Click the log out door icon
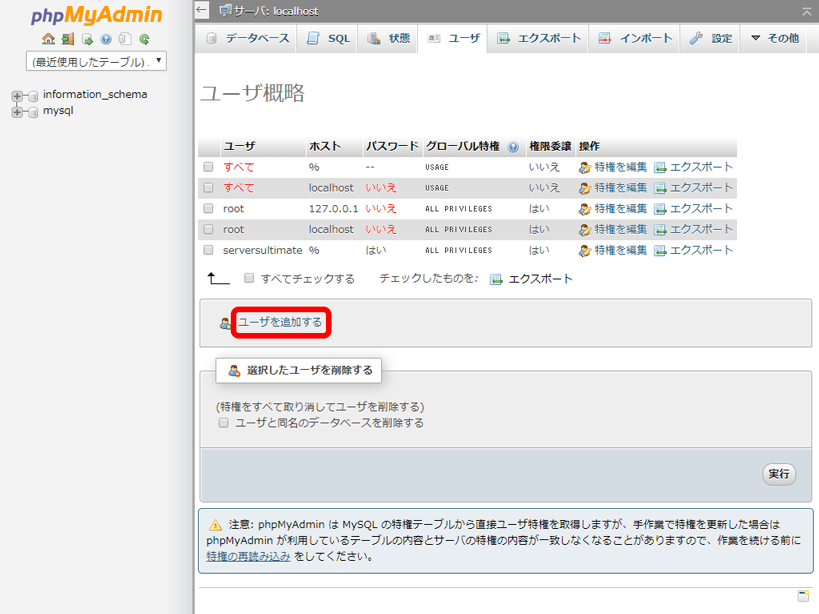 click(68, 39)
